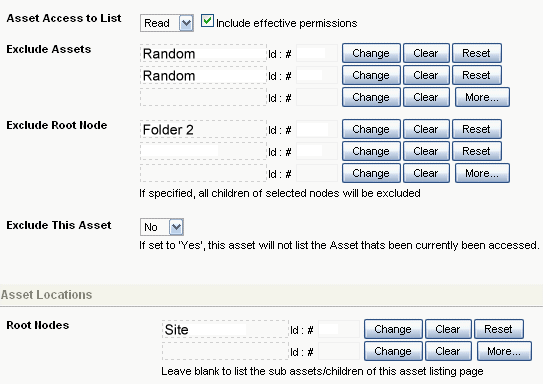
Task: Toggle Include effective permissions checkbox
Action: pos(207,21)
